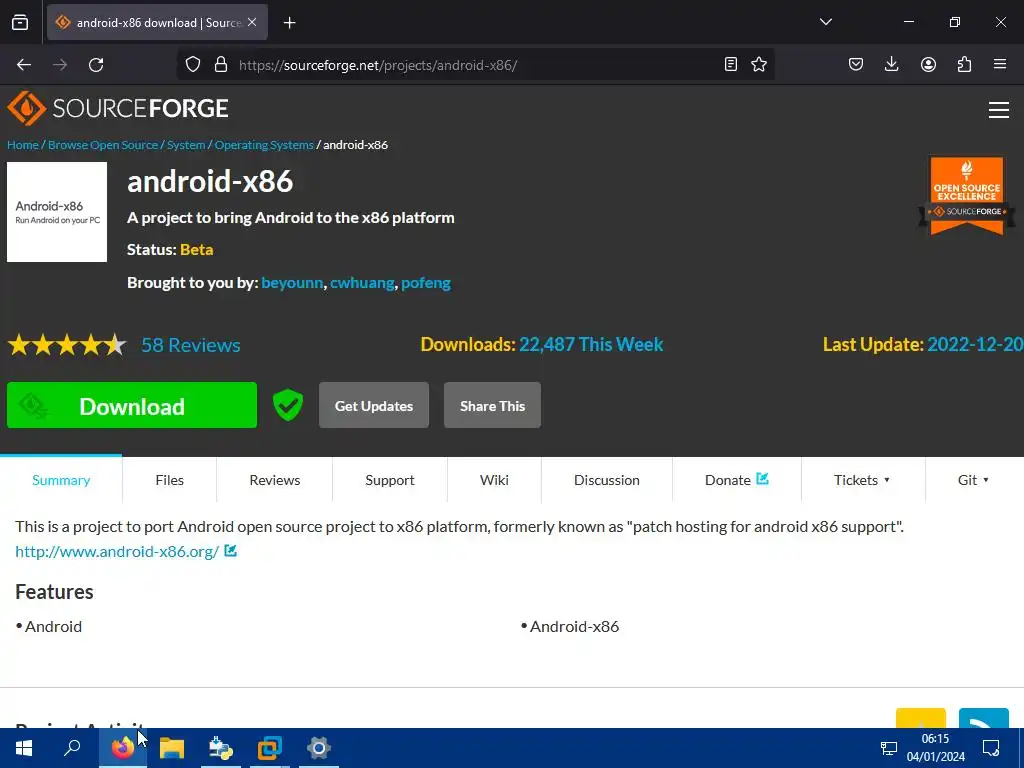Expand the Git dropdown
This screenshot has width=1024, height=768.
[973, 480]
